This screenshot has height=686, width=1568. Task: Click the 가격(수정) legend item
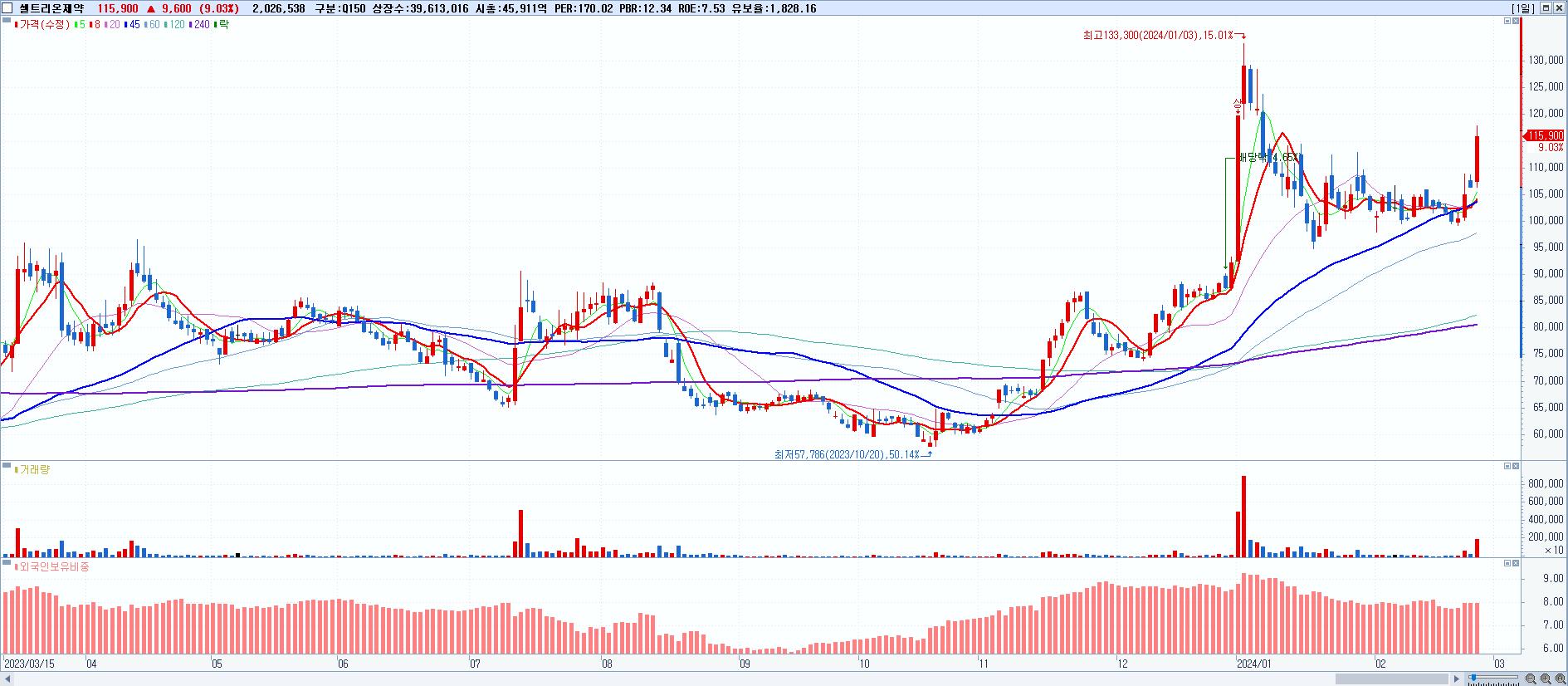(x=42, y=25)
